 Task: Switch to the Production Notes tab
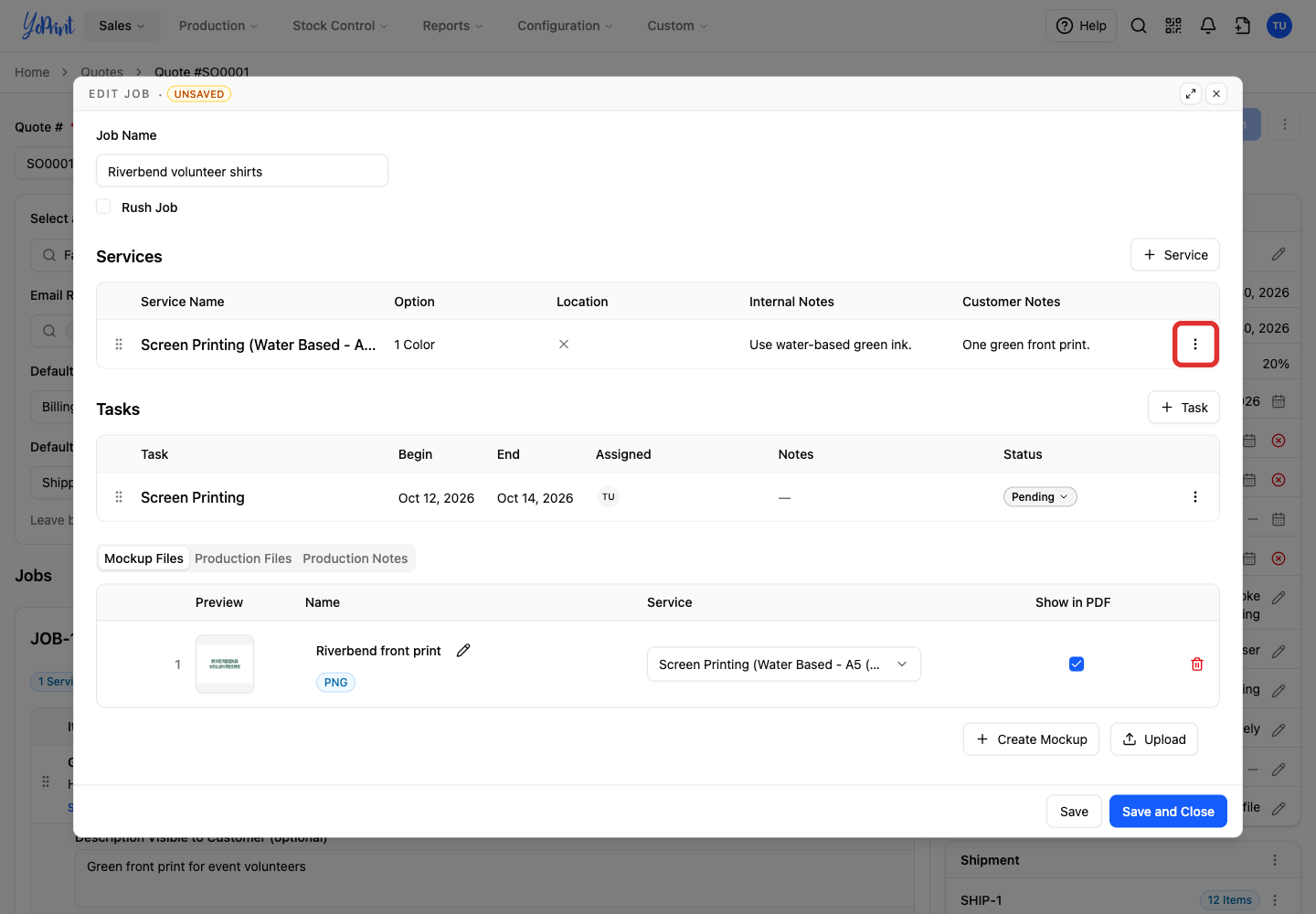[356, 558]
